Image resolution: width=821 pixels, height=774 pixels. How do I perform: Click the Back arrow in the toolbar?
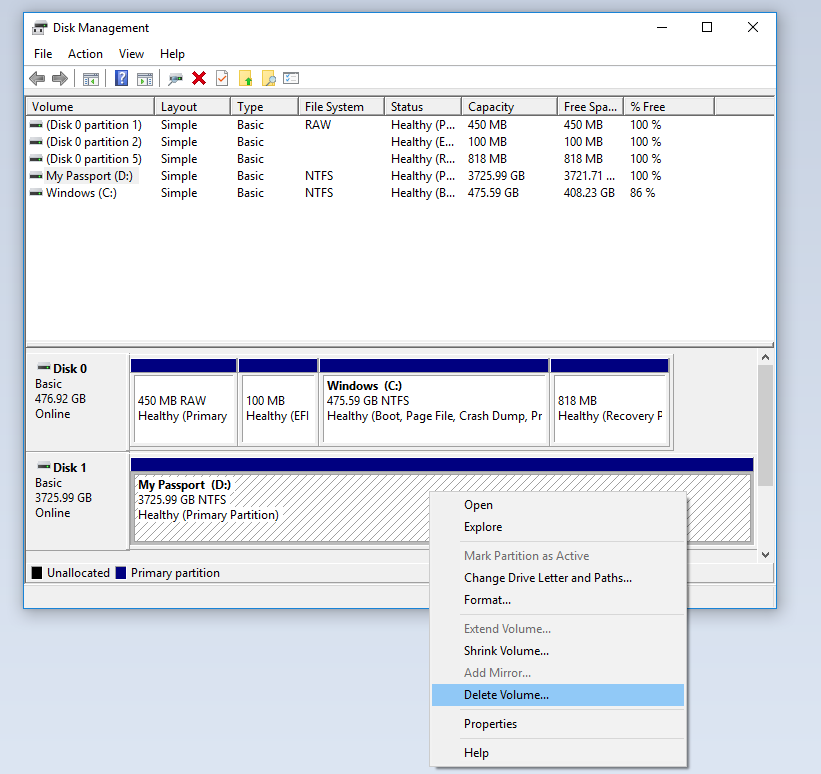click(x=37, y=79)
